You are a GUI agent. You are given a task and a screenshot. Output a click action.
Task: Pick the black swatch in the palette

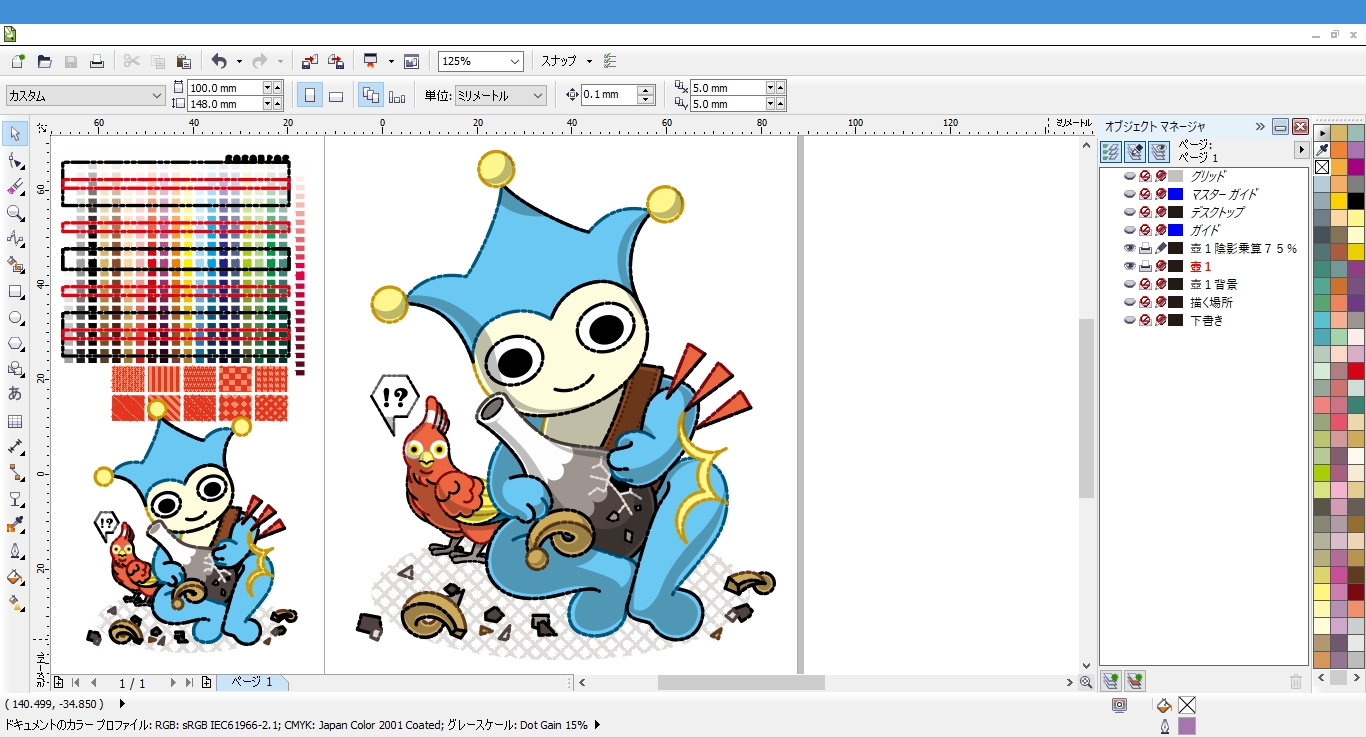[1355, 201]
